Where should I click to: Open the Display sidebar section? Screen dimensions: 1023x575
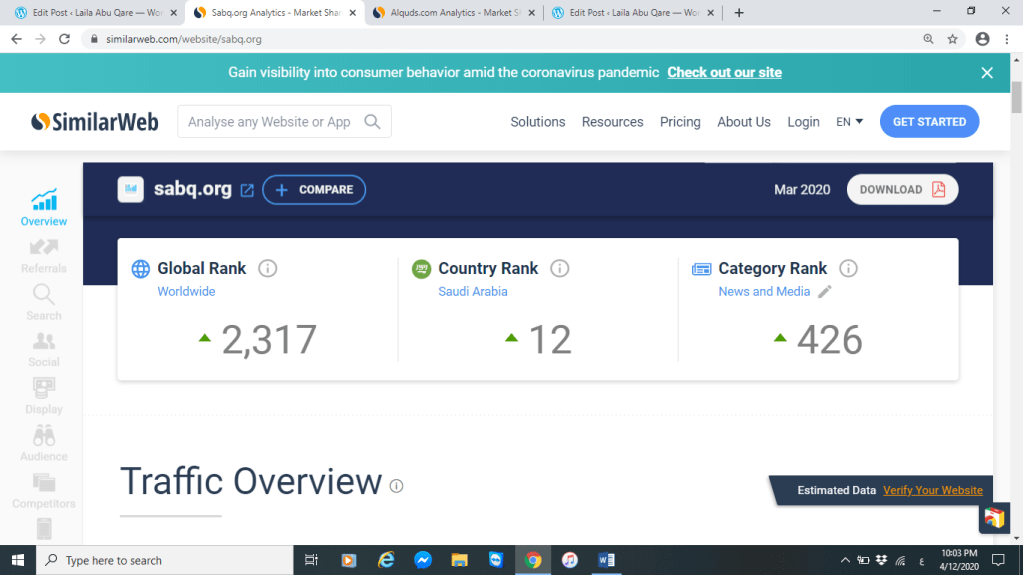tap(44, 395)
